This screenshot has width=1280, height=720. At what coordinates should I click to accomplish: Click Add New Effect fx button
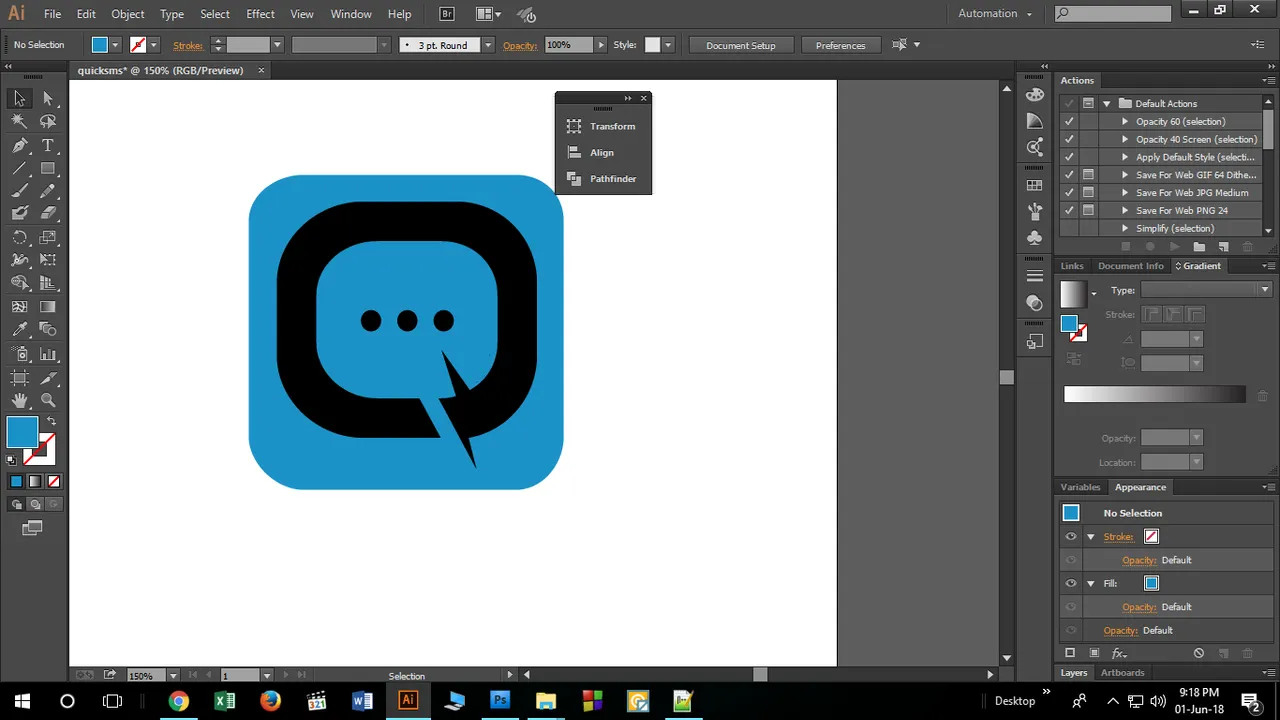pyautogui.click(x=1119, y=653)
